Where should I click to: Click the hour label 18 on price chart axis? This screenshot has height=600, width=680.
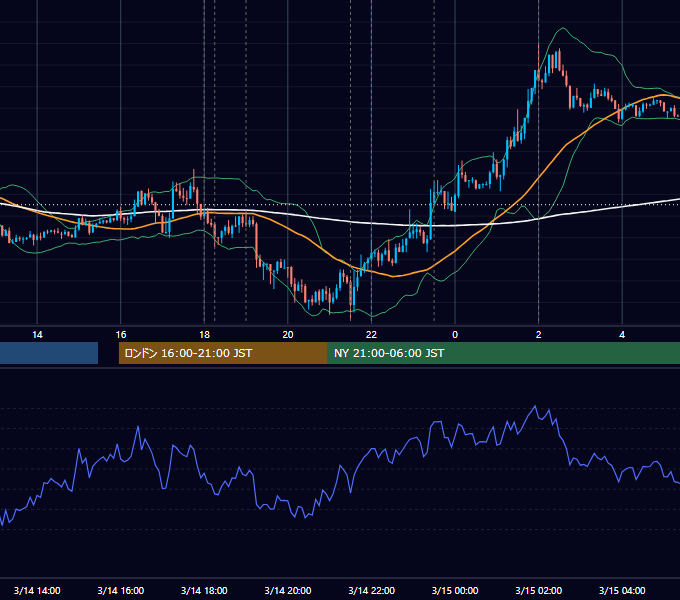(204, 334)
